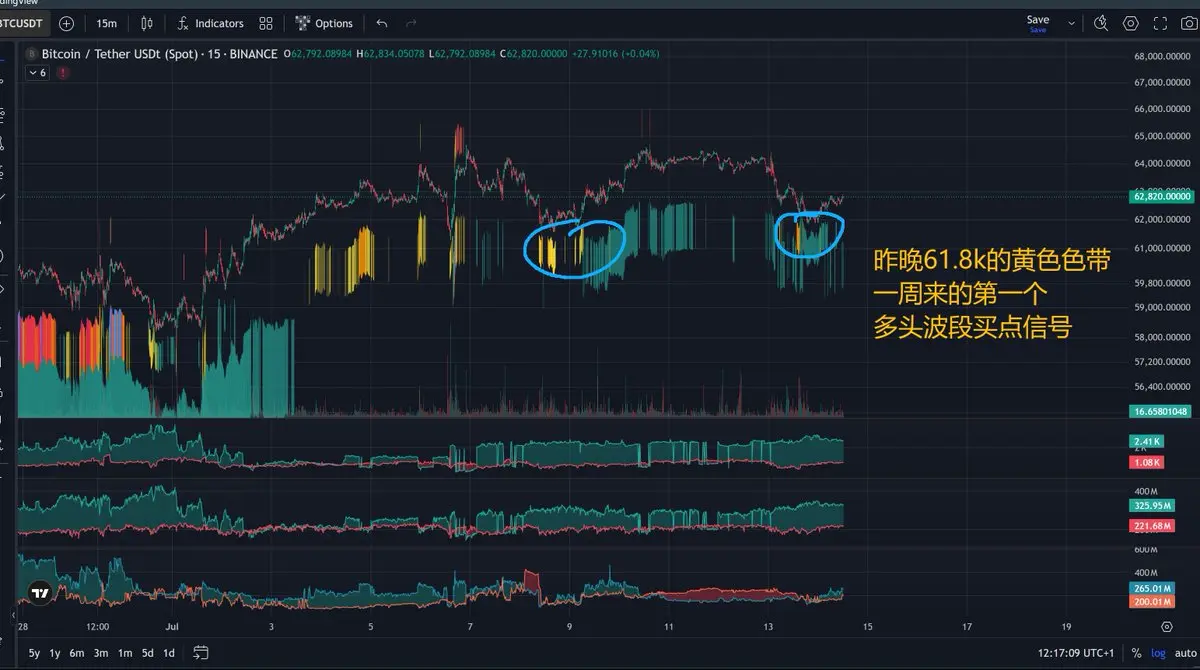This screenshot has height=670, width=1200.
Task: Open the Indicators dialog
Action: coord(210,23)
